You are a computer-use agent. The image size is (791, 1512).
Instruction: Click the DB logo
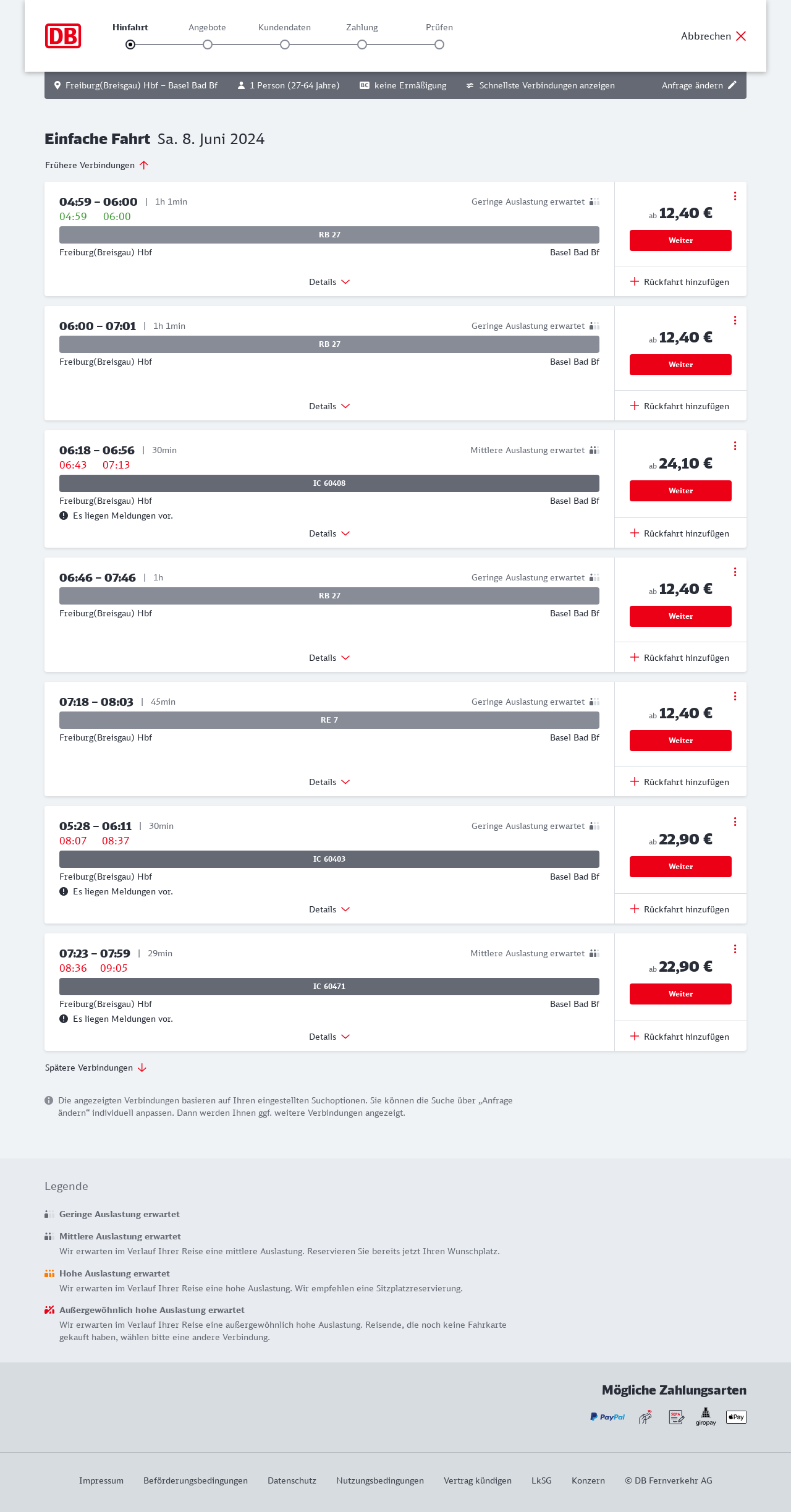(x=63, y=36)
